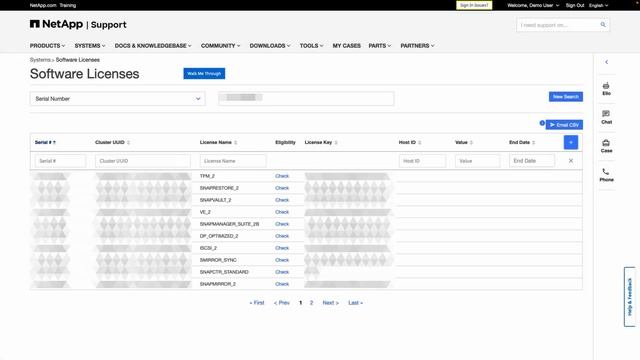
Task: Sort by Cluster UUID column
Action: pos(112,142)
